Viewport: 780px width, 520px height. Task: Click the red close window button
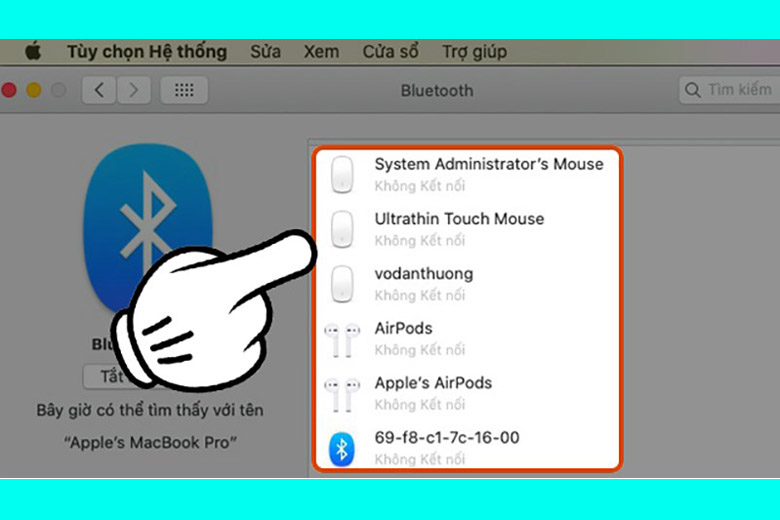coord(9,90)
